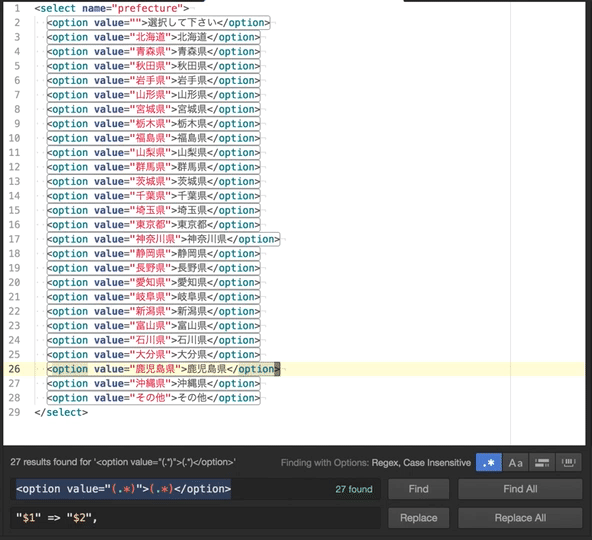Click the Find button

click(x=419, y=489)
